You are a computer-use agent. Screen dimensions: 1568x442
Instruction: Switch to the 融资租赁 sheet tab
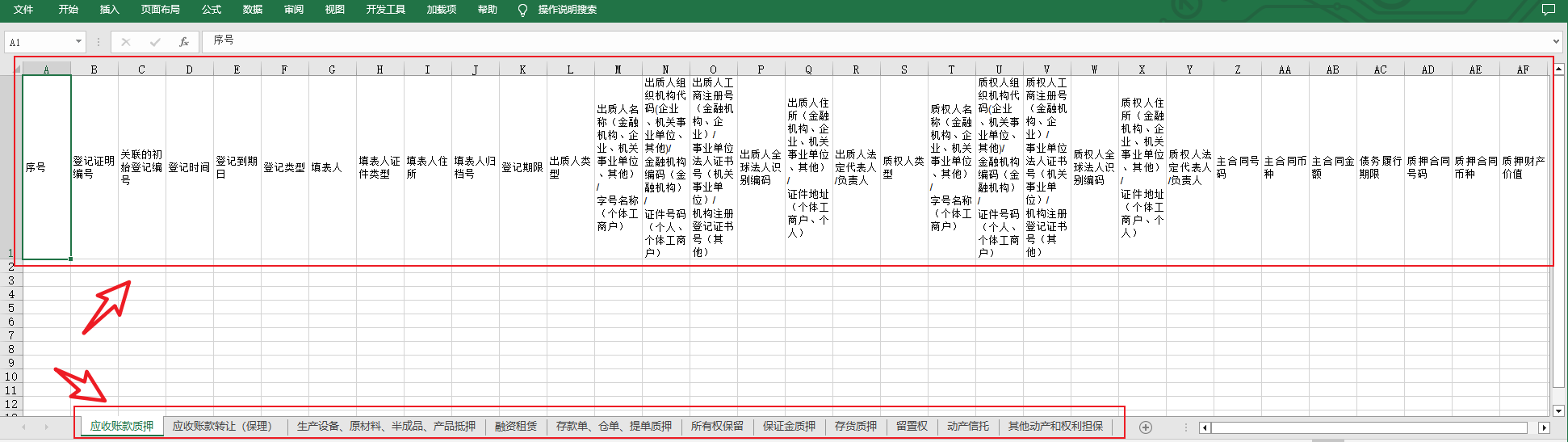click(x=516, y=427)
